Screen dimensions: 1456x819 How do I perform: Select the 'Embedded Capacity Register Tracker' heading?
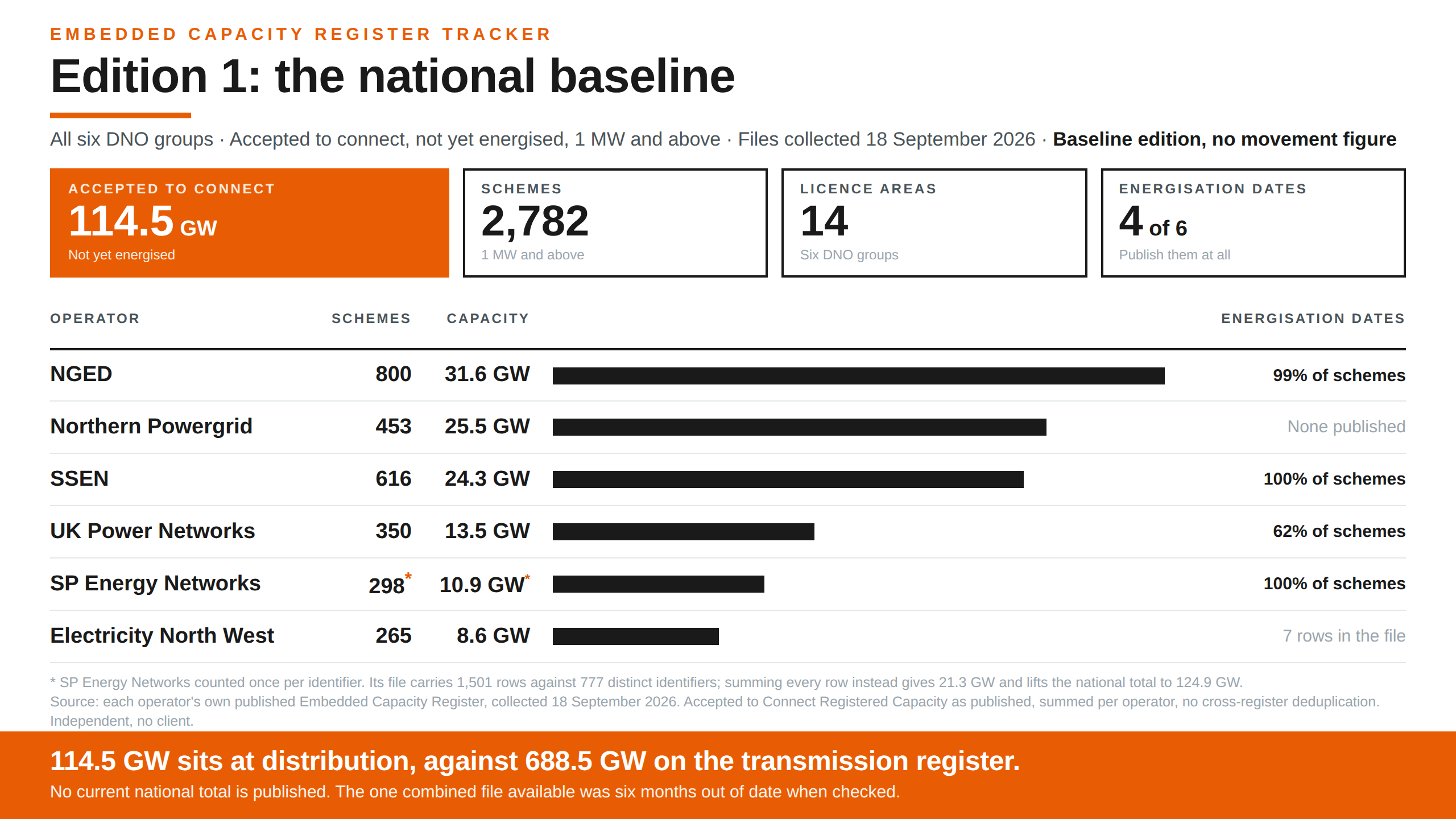(301, 34)
